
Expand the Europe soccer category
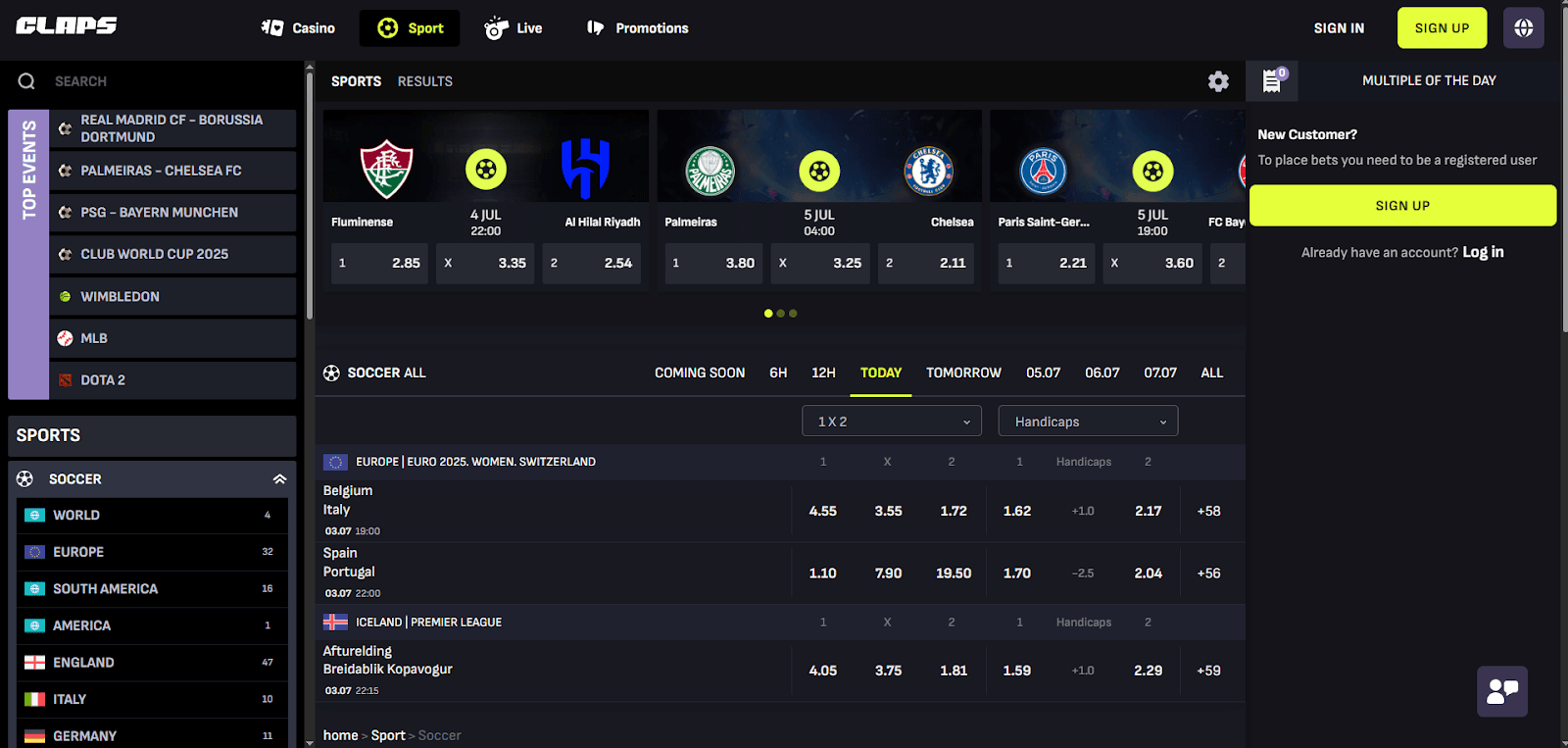coord(152,552)
